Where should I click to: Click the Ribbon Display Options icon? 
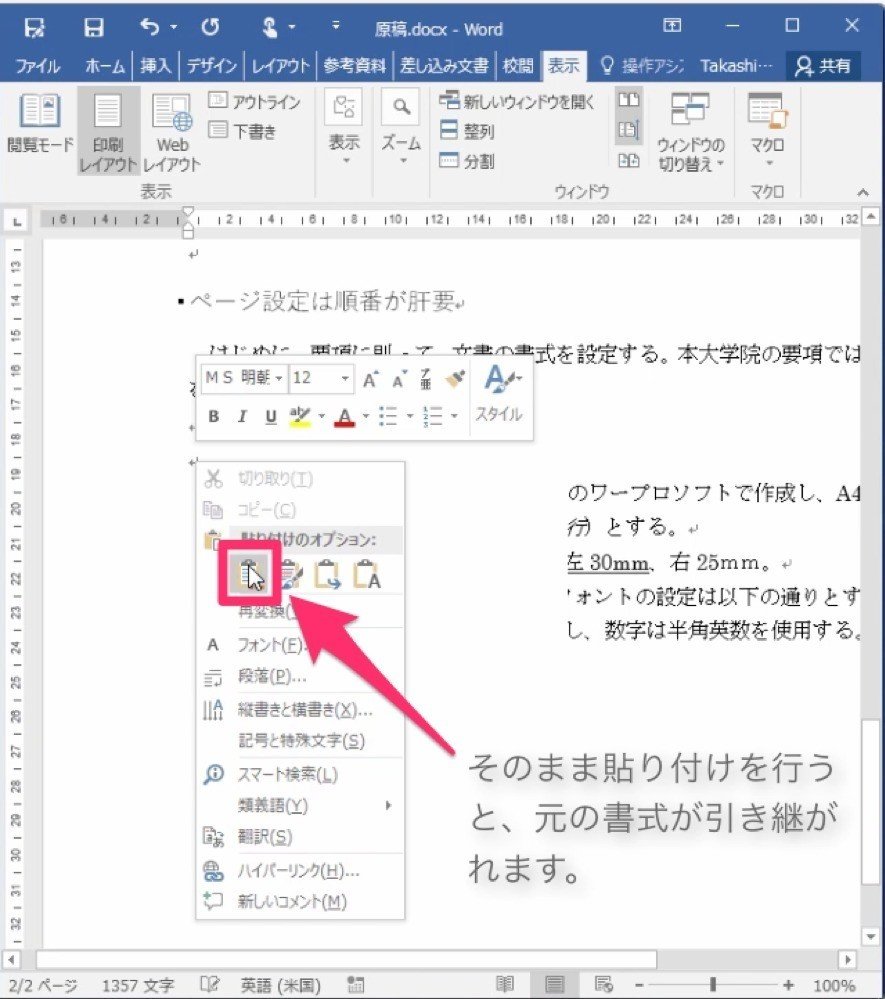[x=672, y=25]
